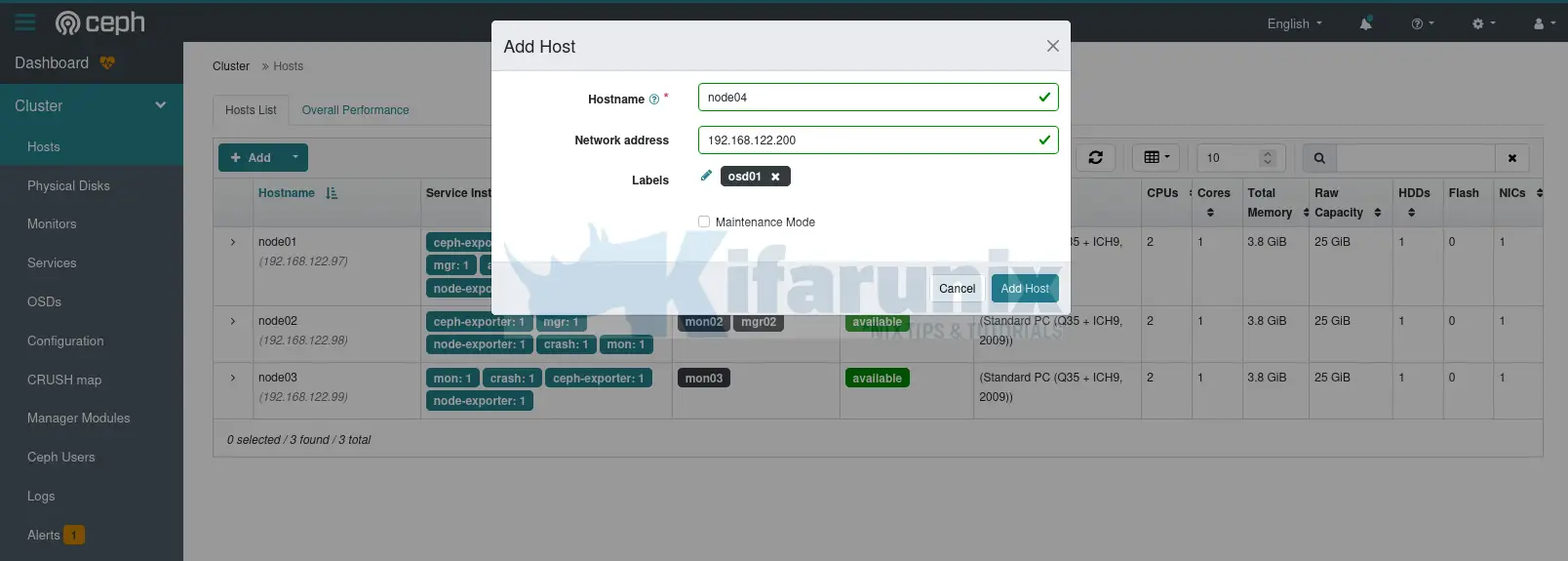1568x561 pixels.
Task: Remove the osd01 label tag
Action: (x=775, y=177)
